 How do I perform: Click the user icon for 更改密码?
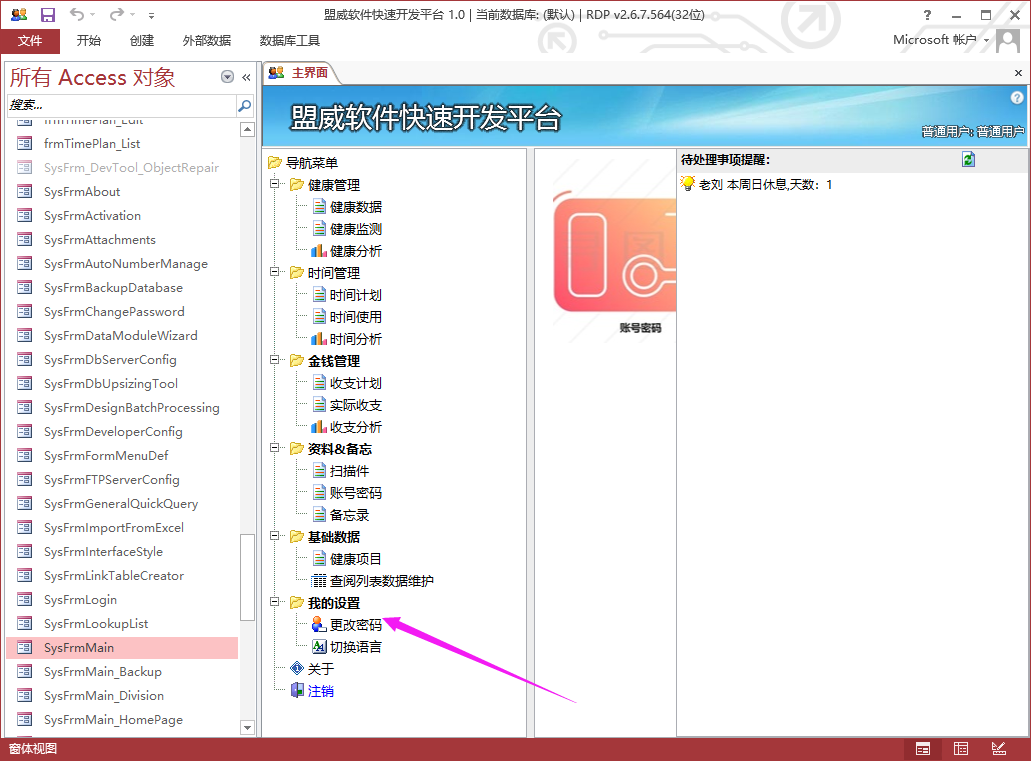tap(319, 624)
